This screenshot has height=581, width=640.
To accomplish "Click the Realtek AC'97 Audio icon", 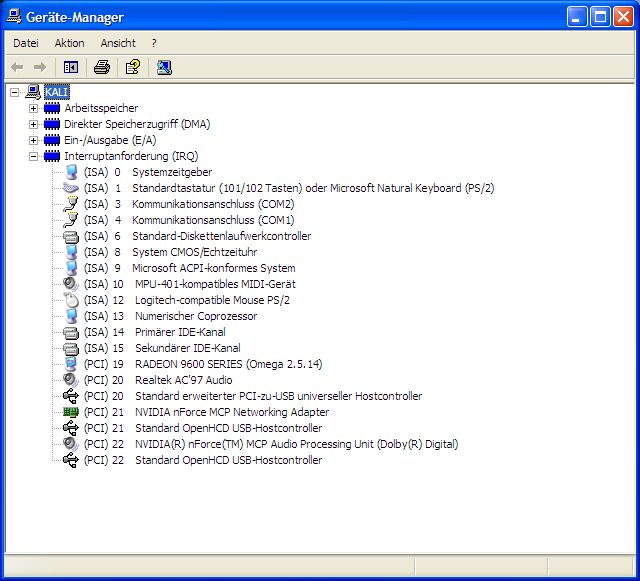I will pos(71,380).
